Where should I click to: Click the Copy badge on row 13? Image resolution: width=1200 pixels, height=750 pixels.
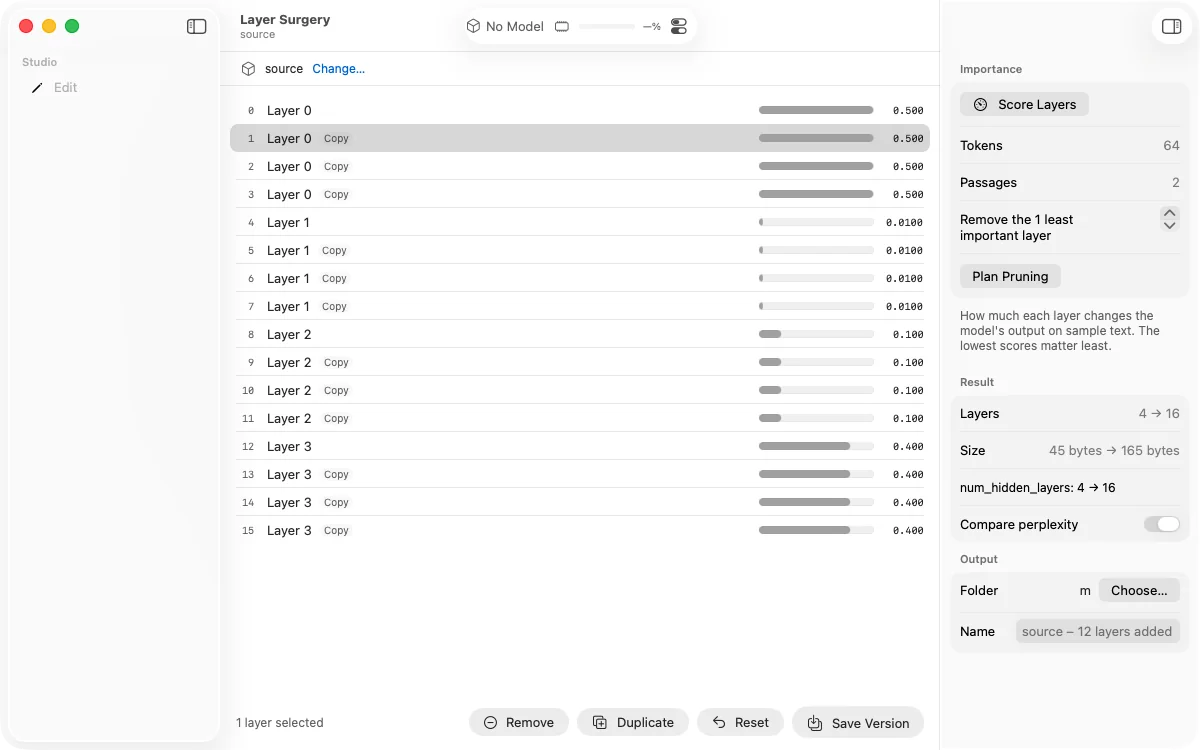point(336,474)
